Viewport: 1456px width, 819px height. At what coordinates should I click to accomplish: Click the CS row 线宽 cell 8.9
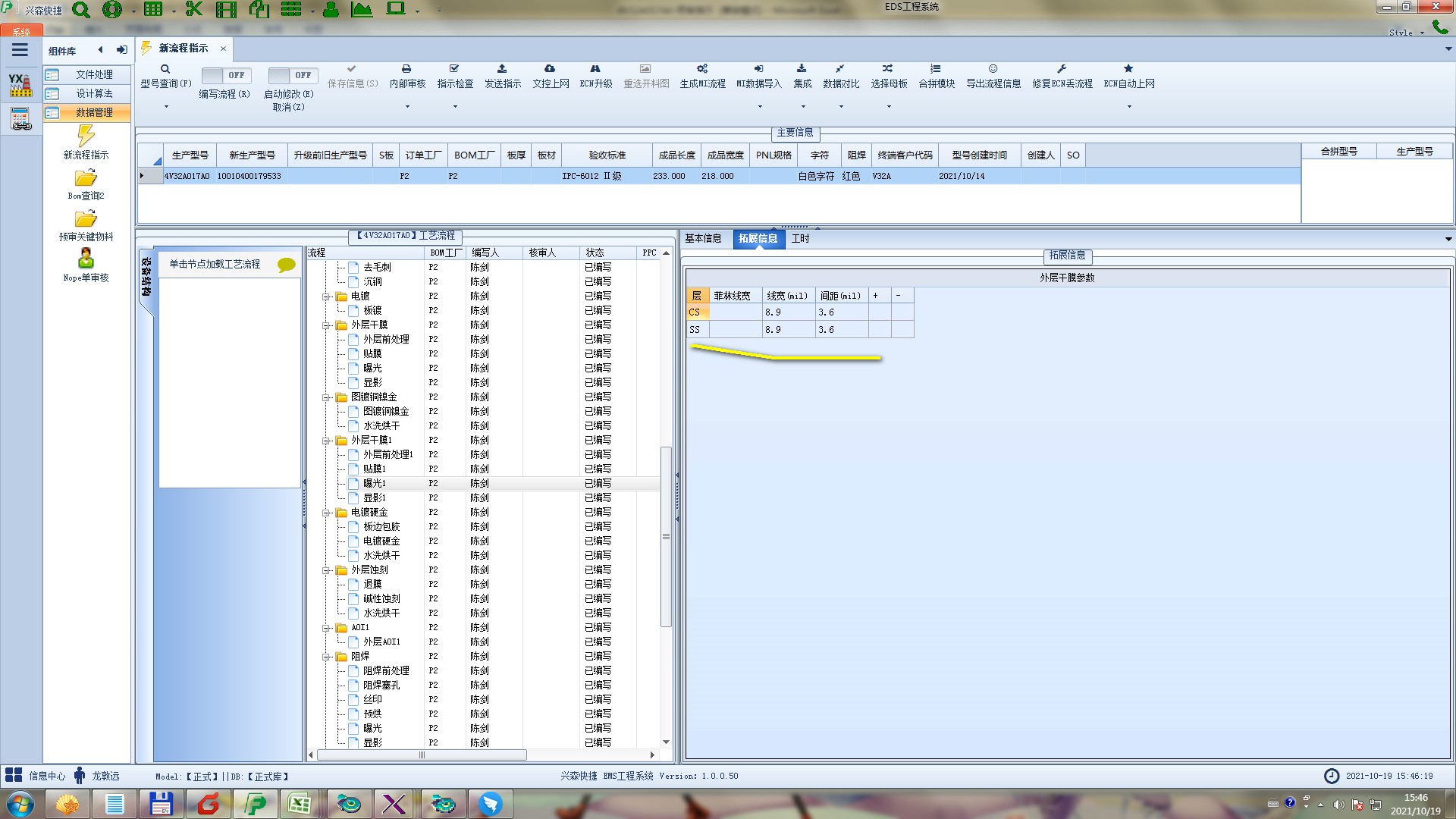click(x=788, y=312)
